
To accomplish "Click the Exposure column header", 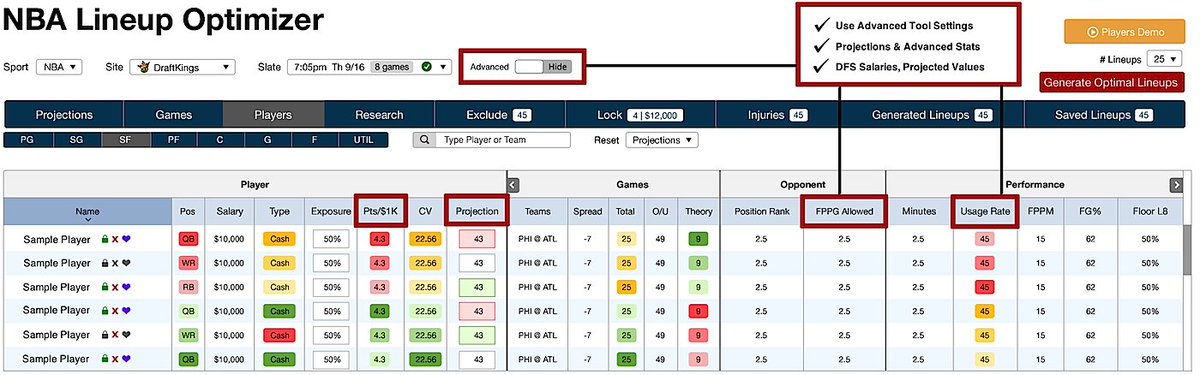I will pyautogui.click(x=330, y=211).
